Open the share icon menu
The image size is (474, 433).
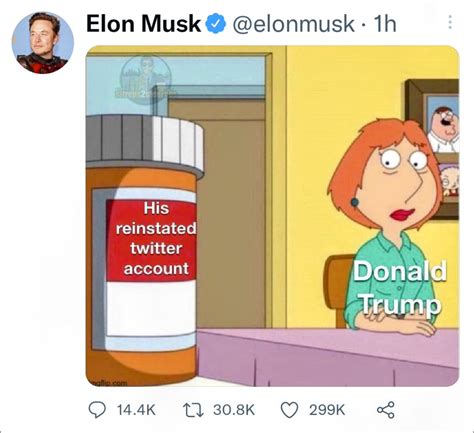(x=386, y=410)
